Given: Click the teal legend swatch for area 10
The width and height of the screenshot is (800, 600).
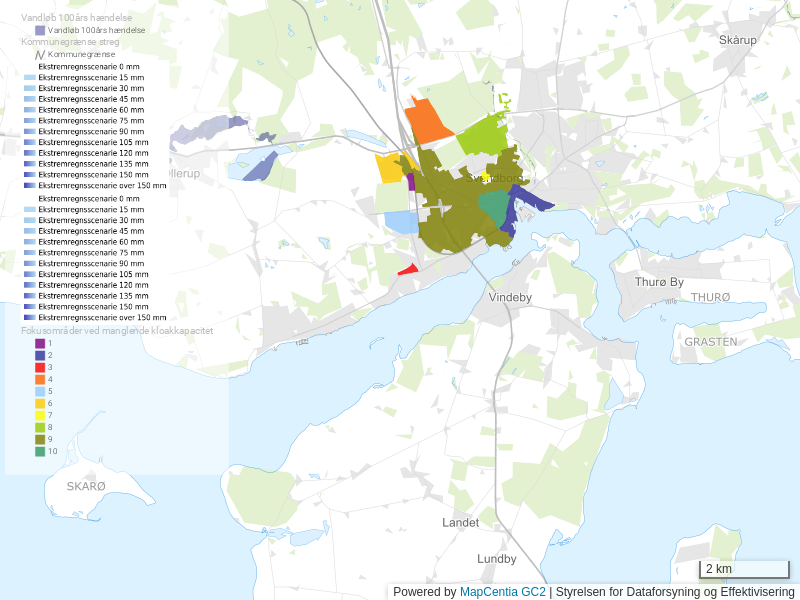Looking at the screenshot, I should [x=40, y=451].
